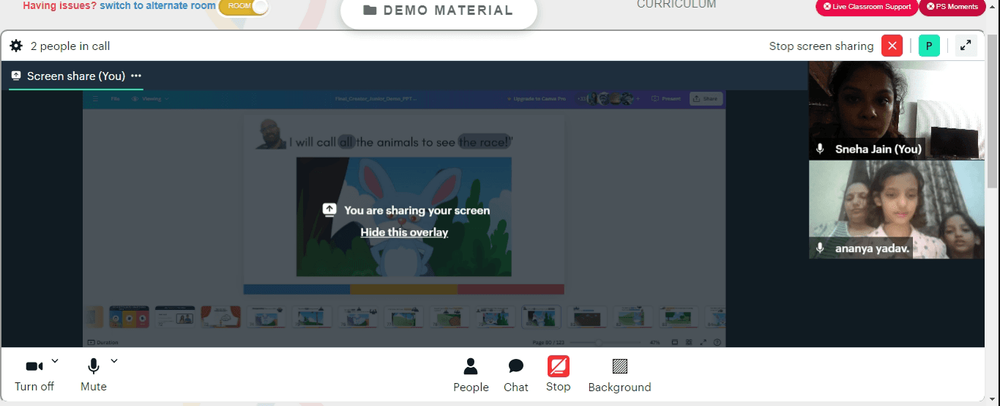Turn off the camera

pos(34,375)
